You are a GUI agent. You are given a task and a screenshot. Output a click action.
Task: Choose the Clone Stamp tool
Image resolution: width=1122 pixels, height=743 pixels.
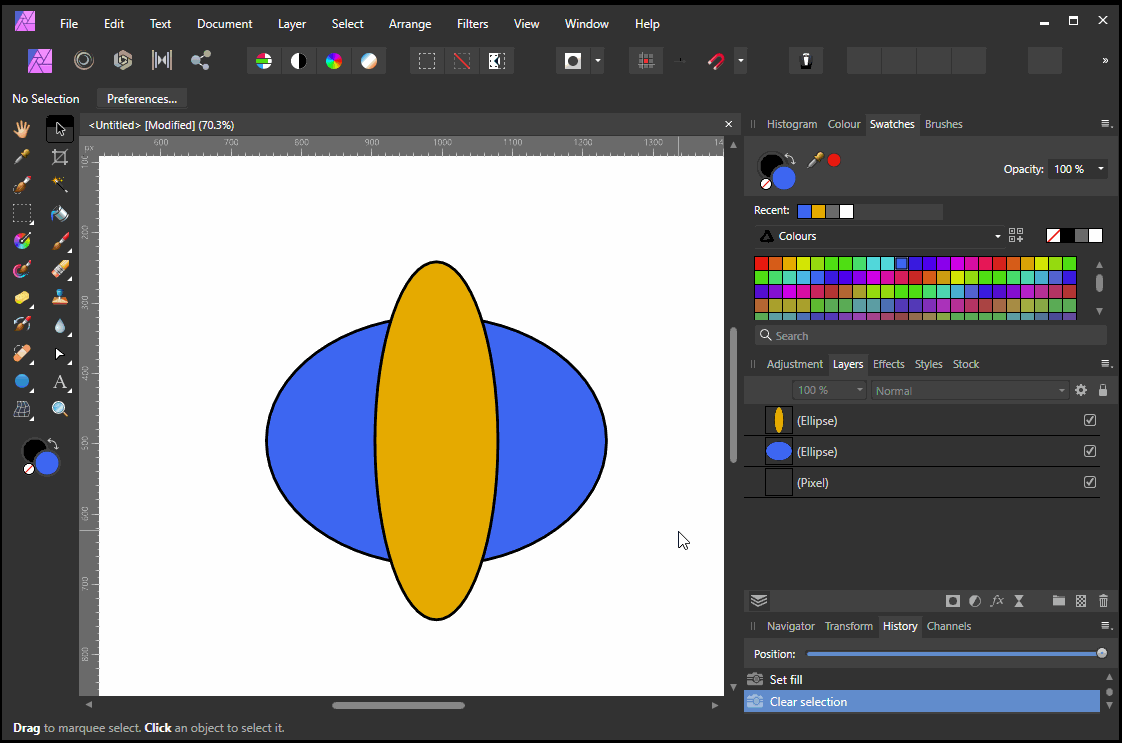(x=60, y=298)
